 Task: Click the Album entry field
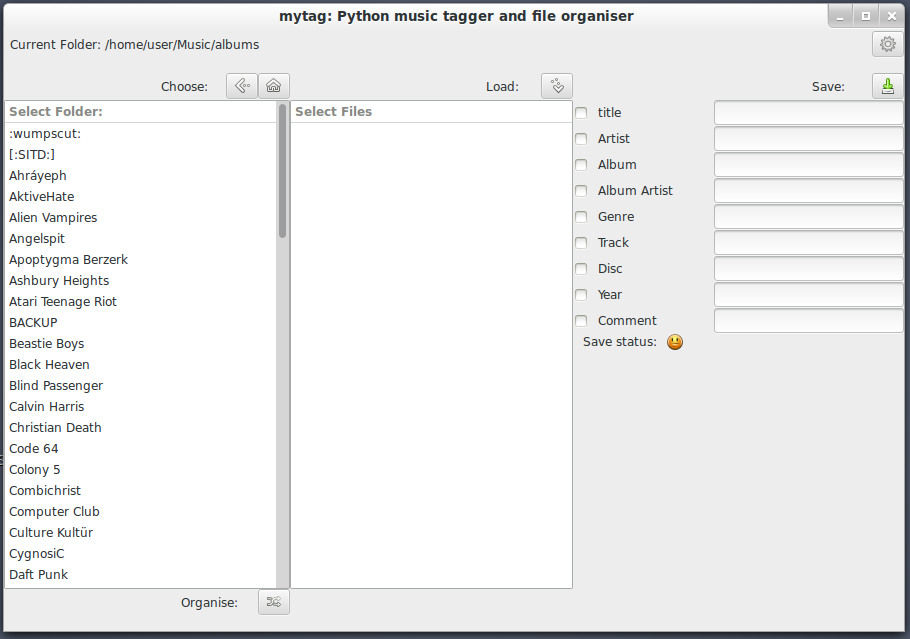[x=808, y=165]
